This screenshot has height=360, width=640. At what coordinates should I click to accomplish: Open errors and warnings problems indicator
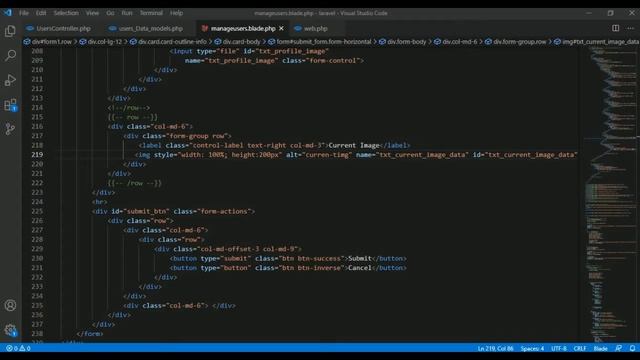point(18,348)
